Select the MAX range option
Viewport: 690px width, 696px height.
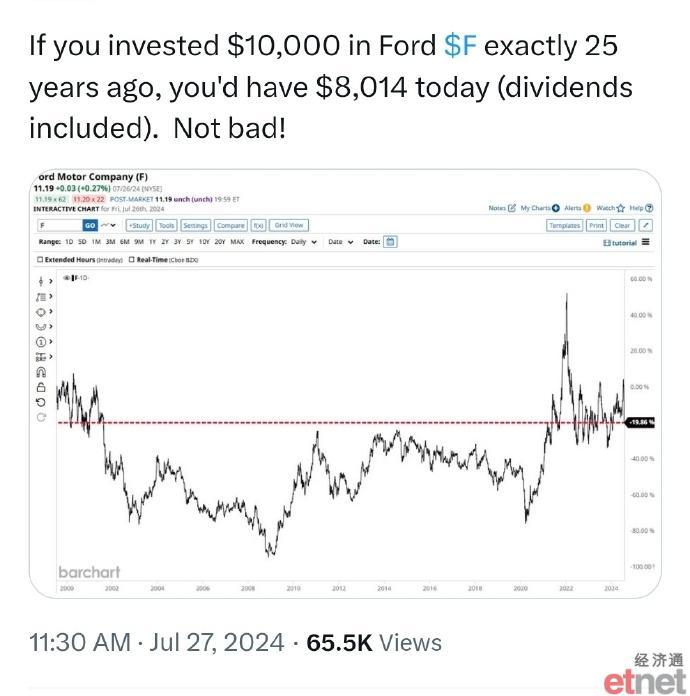[237, 242]
